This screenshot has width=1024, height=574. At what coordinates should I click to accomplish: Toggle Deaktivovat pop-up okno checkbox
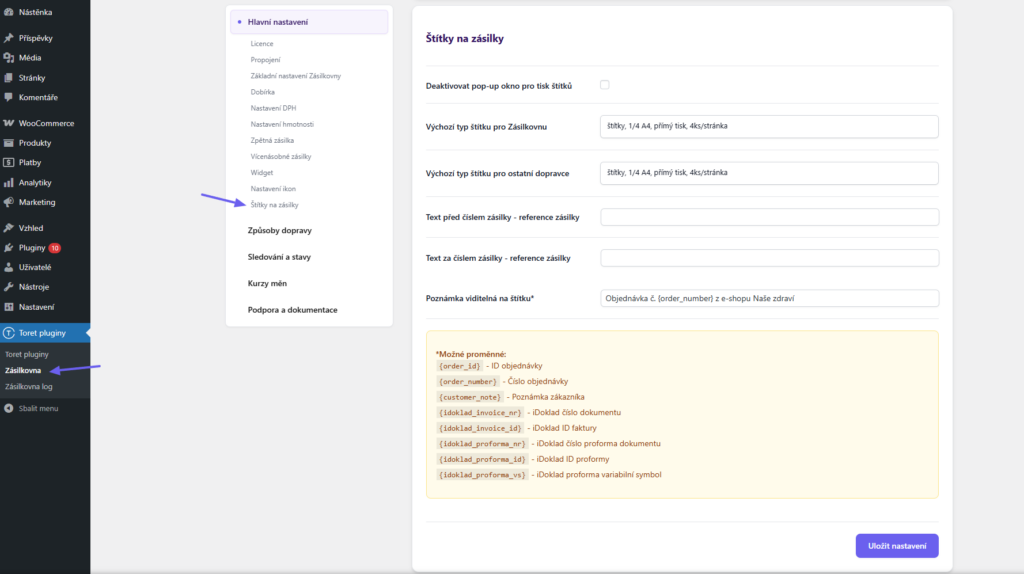(605, 85)
